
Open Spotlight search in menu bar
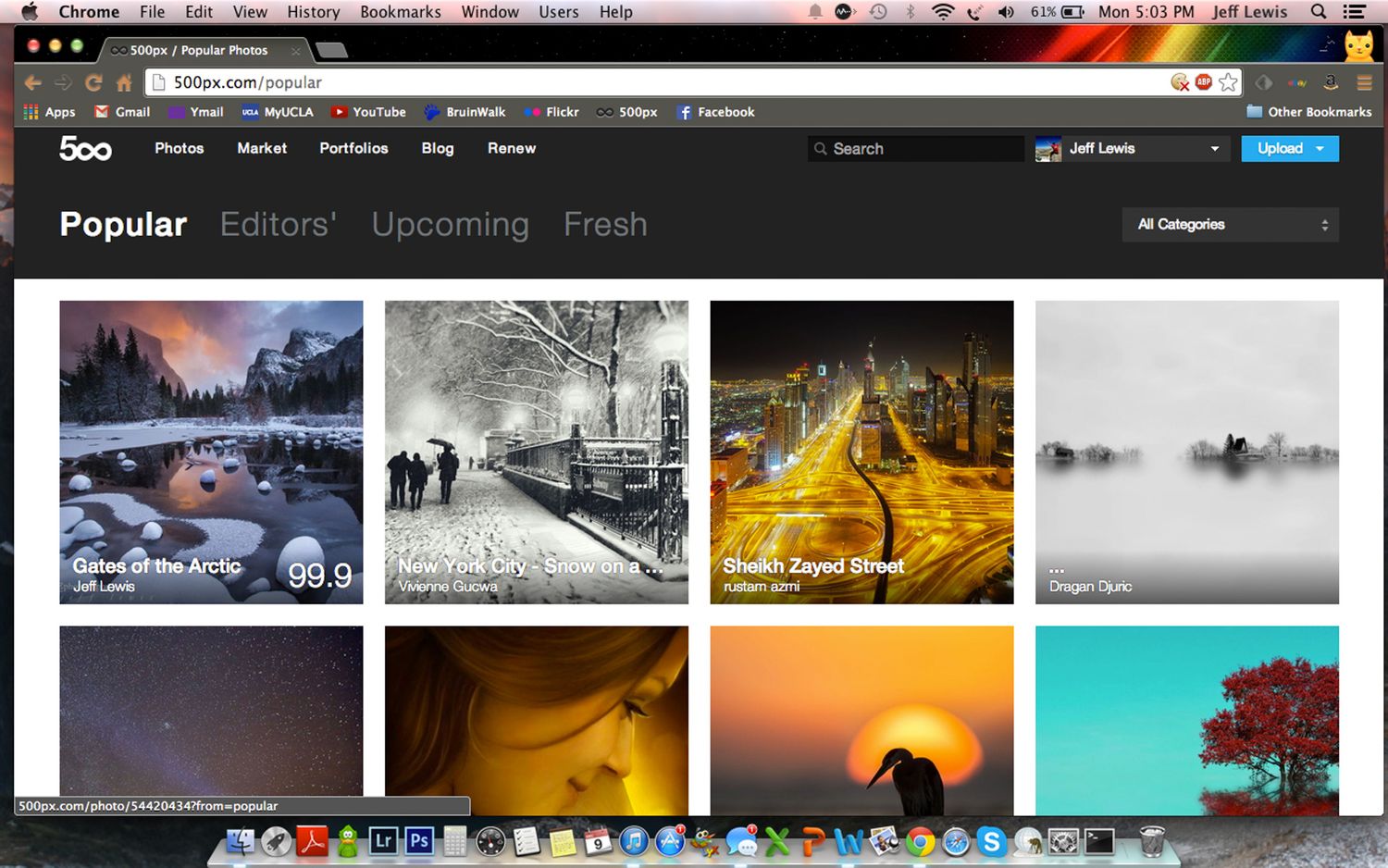pos(1319,11)
